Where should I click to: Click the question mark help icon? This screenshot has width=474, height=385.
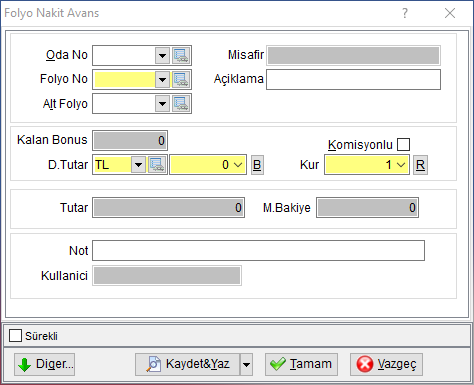[405, 13]
